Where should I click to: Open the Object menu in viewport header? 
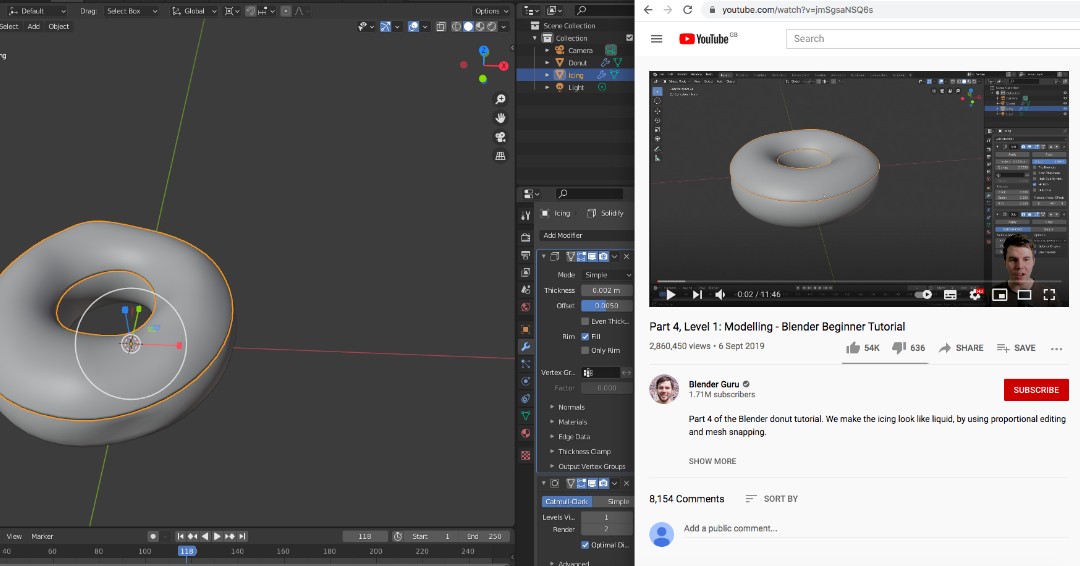click(59, 26)
